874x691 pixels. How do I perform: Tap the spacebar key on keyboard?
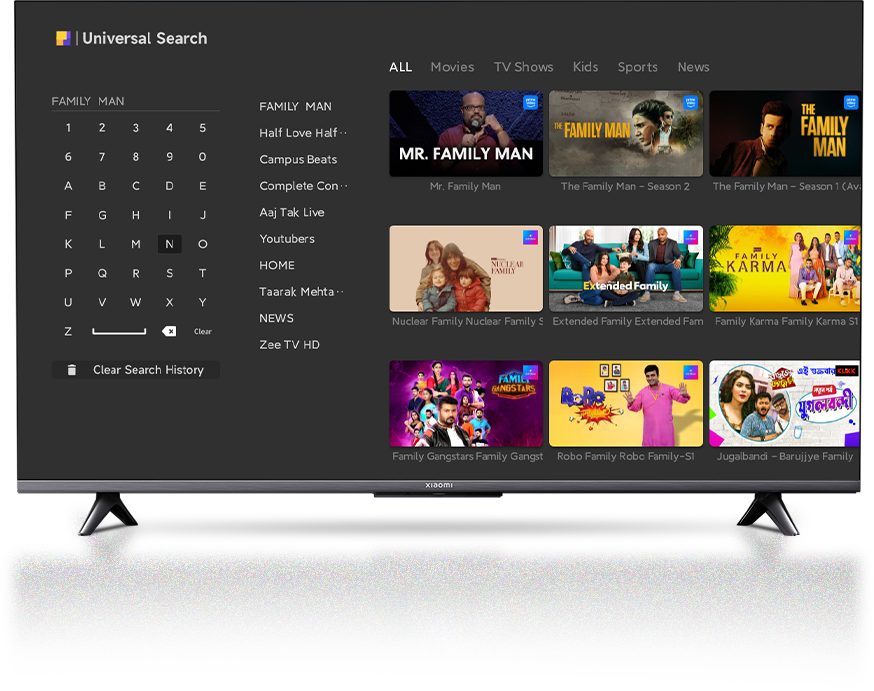(119, 332)
